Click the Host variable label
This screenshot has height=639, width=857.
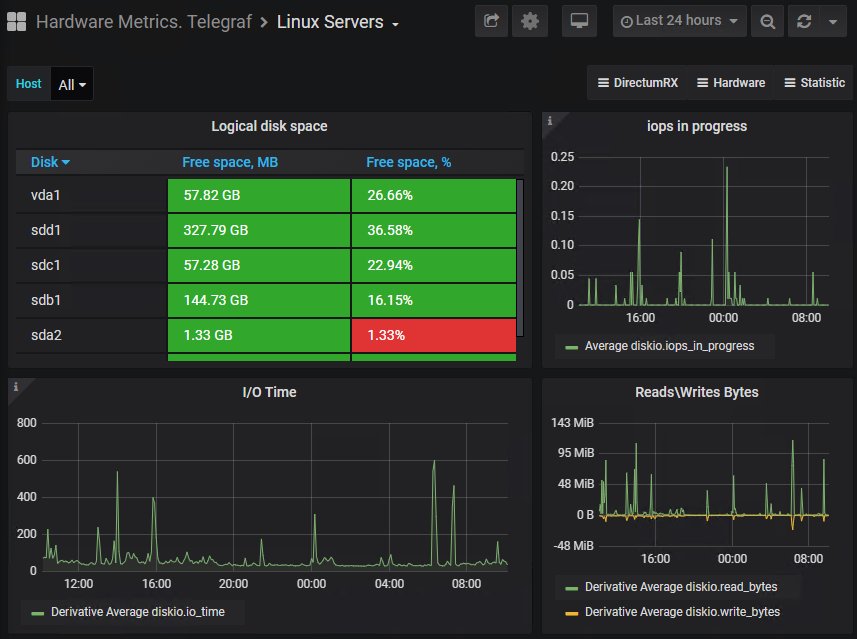coord(28,84)
